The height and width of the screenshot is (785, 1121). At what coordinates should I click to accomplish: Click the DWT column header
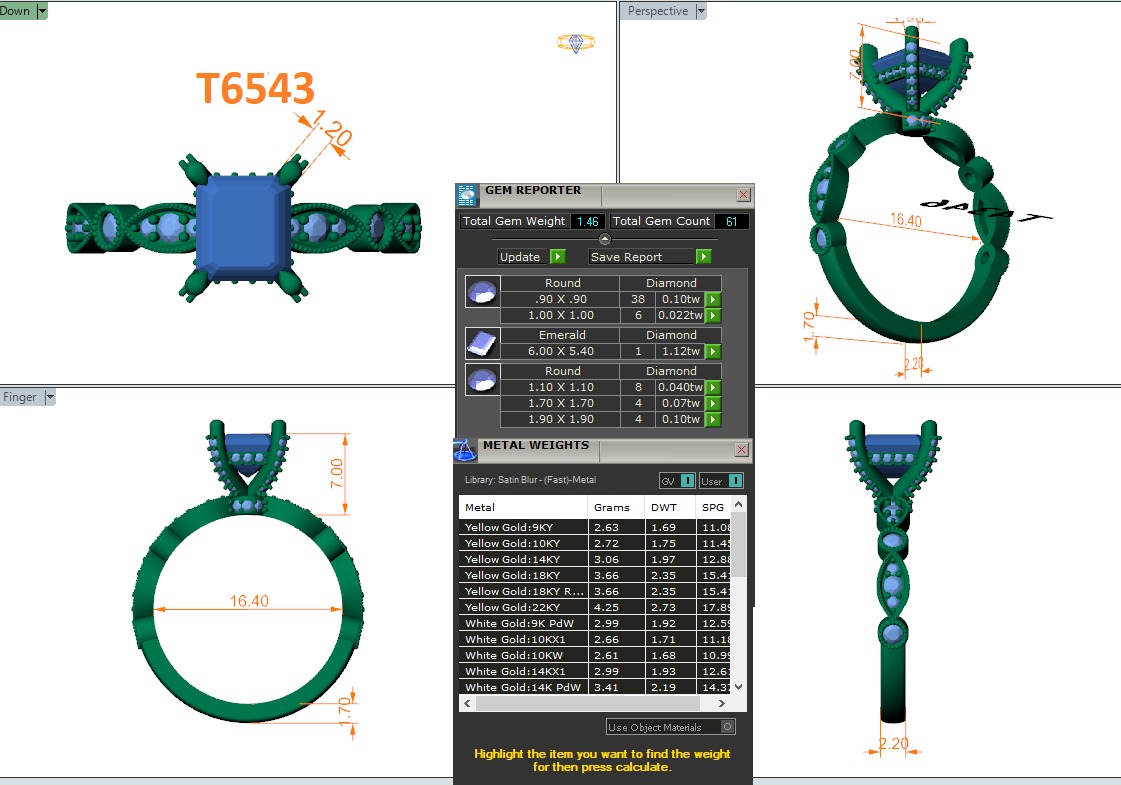pyautogui.click(x=670, y=507)
